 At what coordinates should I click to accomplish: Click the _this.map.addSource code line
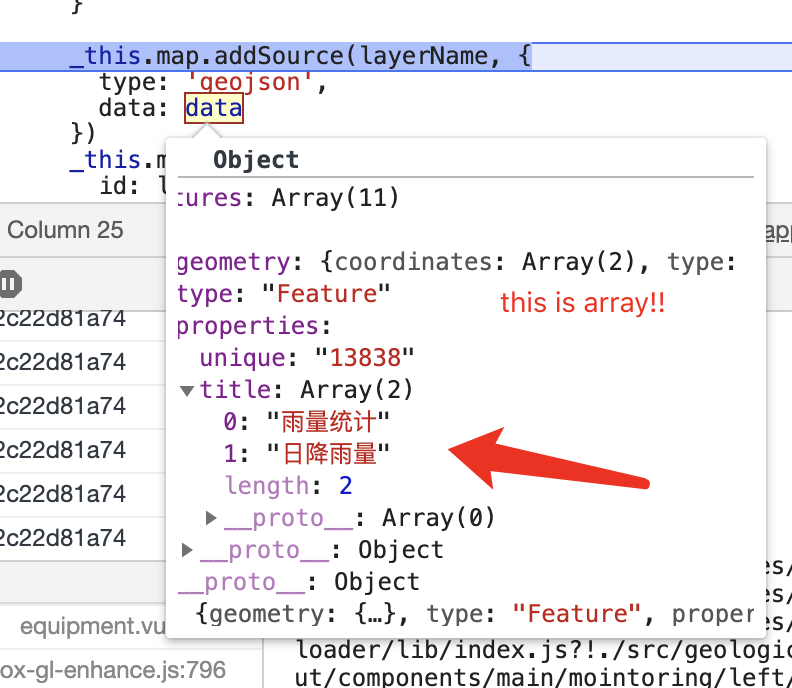point(300,56)
